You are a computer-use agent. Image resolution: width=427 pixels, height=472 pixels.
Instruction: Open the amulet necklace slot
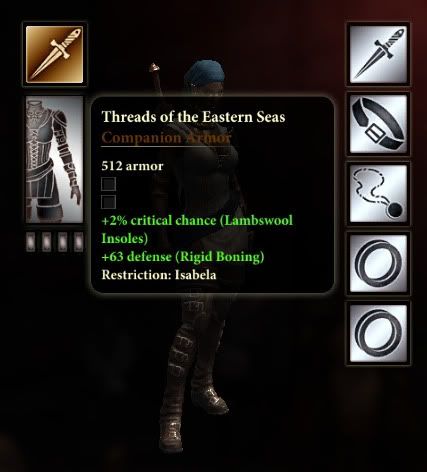379,194
